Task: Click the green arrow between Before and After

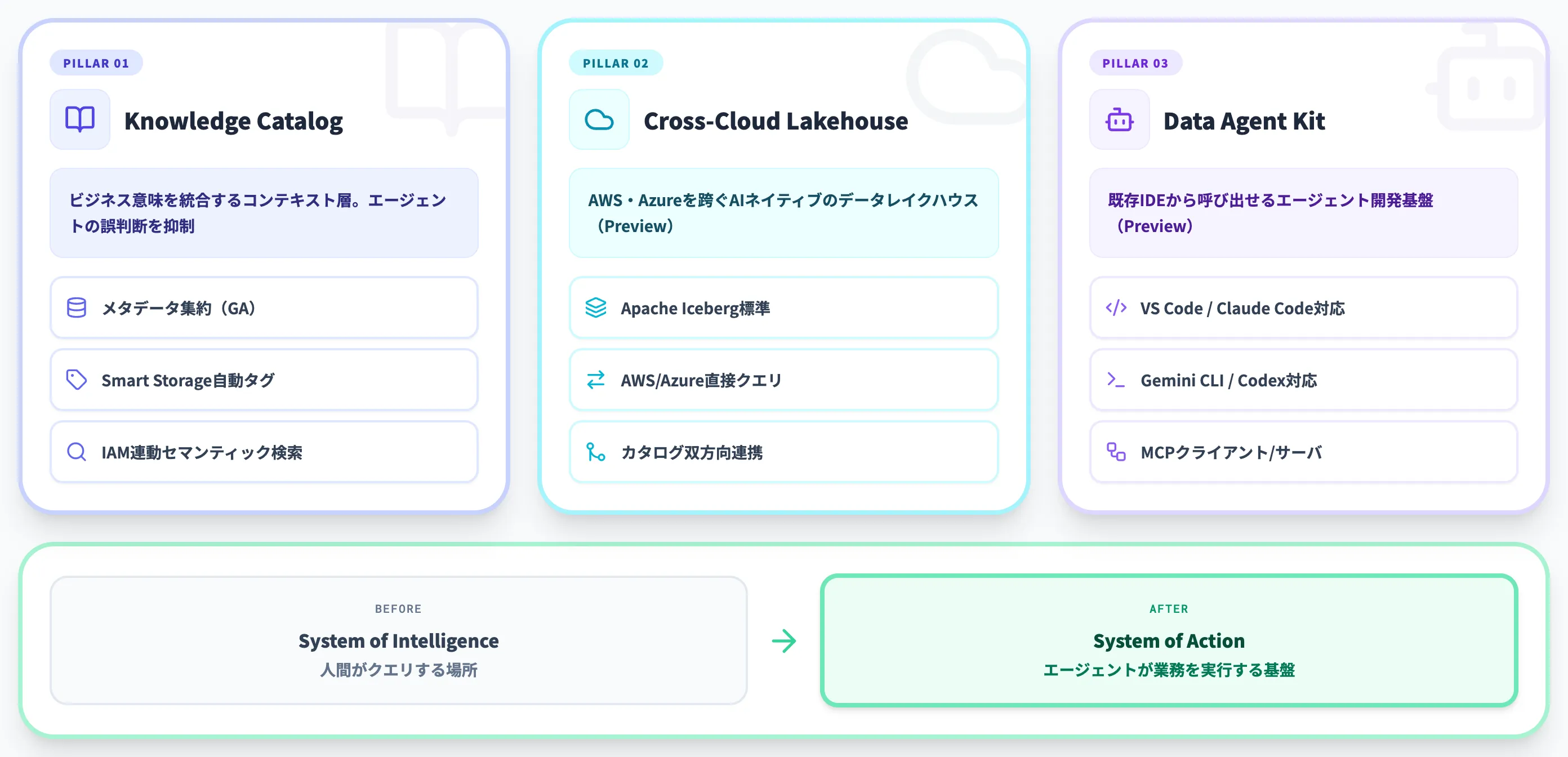Action: point(784,641)
